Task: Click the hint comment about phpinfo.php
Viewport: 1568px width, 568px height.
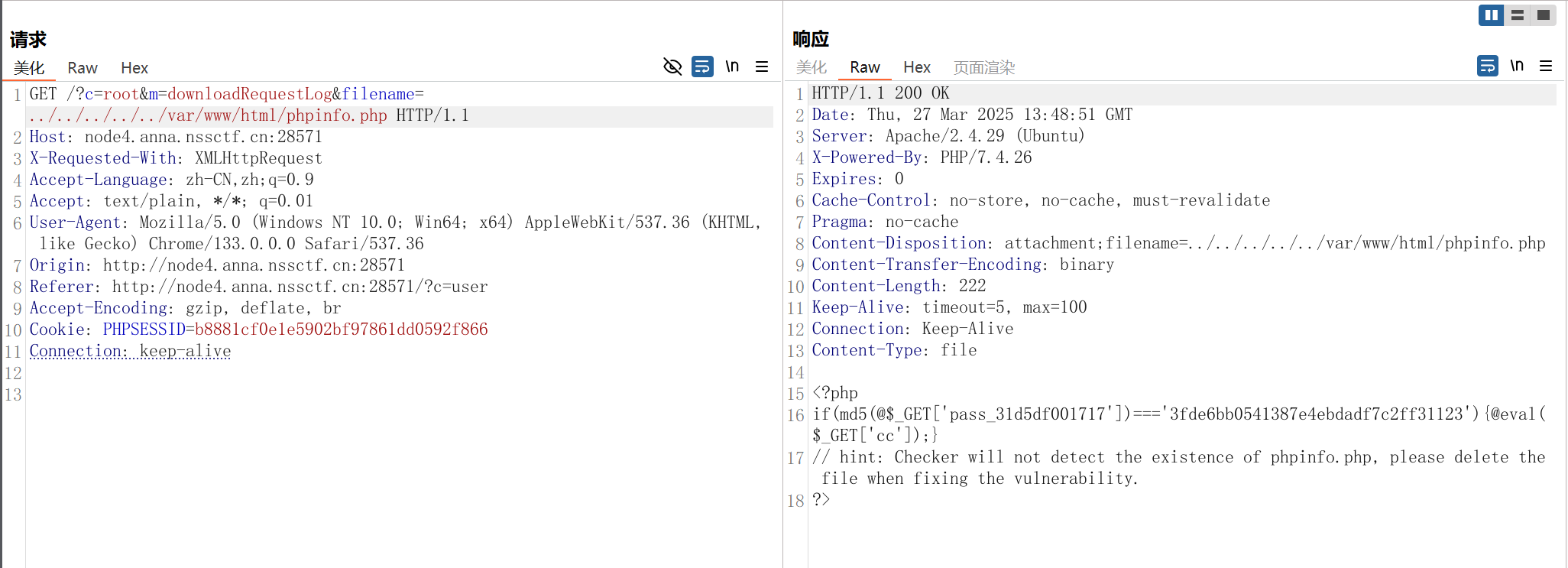Action: [1178, 468]
